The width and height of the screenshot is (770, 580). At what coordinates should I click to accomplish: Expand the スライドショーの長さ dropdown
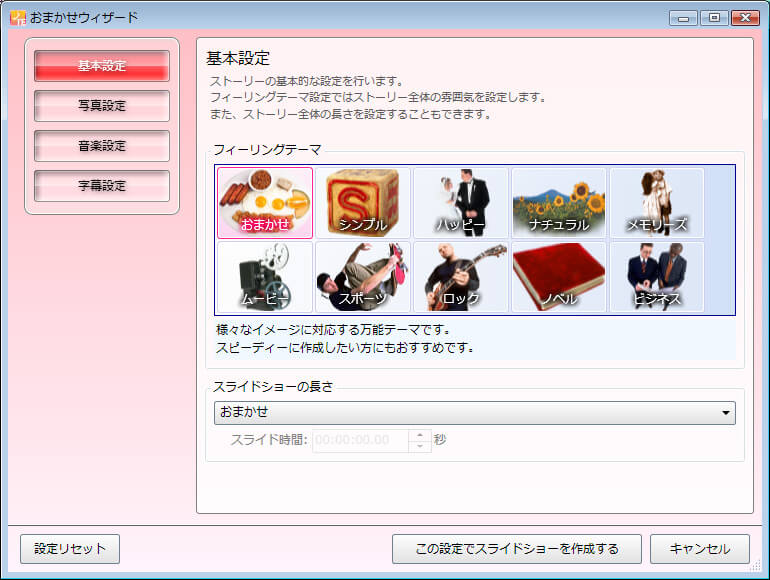click(475, 413)
